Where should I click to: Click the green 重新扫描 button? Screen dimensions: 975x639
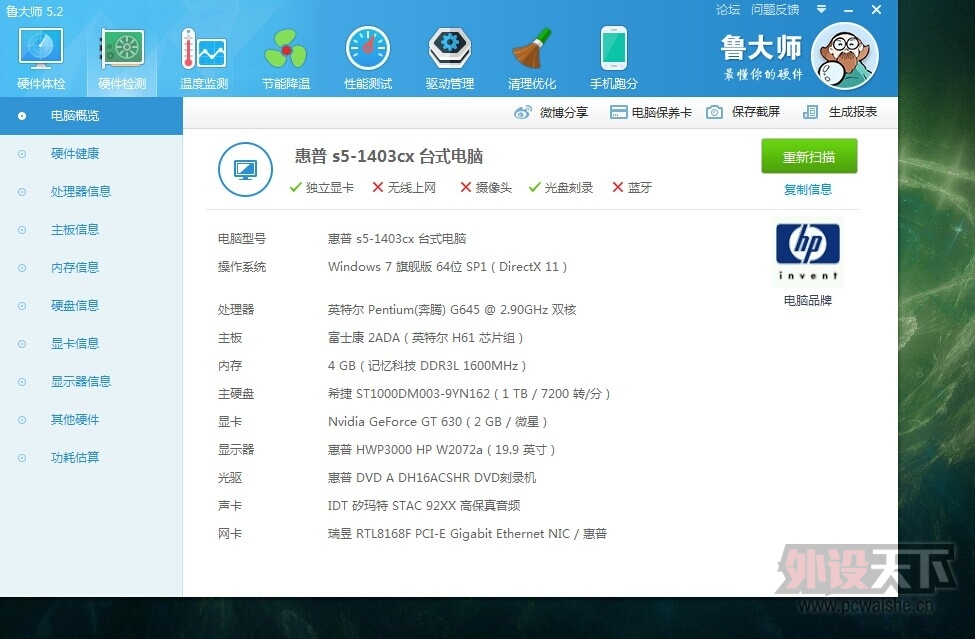pos(809,156)
